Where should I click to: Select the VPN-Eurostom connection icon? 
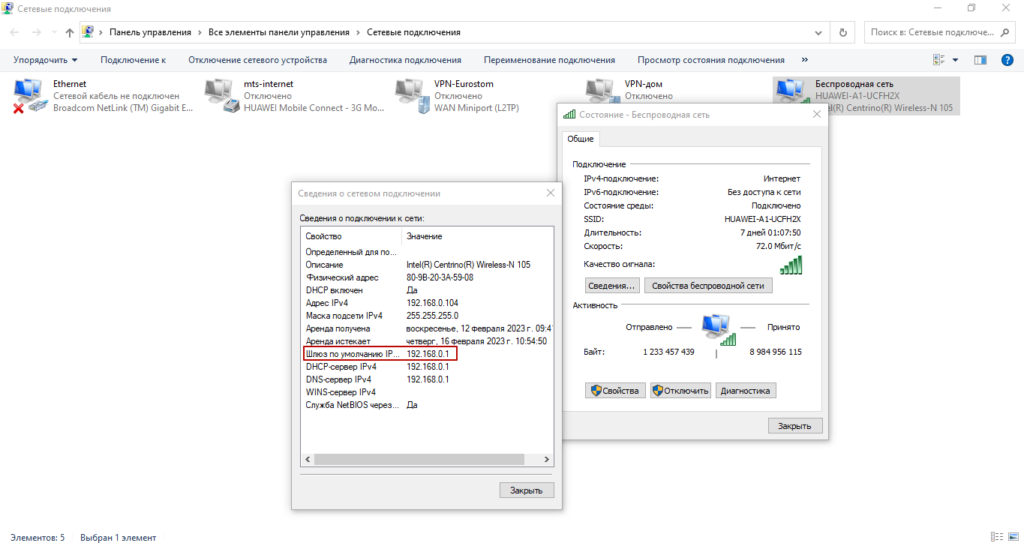[x=412, y=96]
